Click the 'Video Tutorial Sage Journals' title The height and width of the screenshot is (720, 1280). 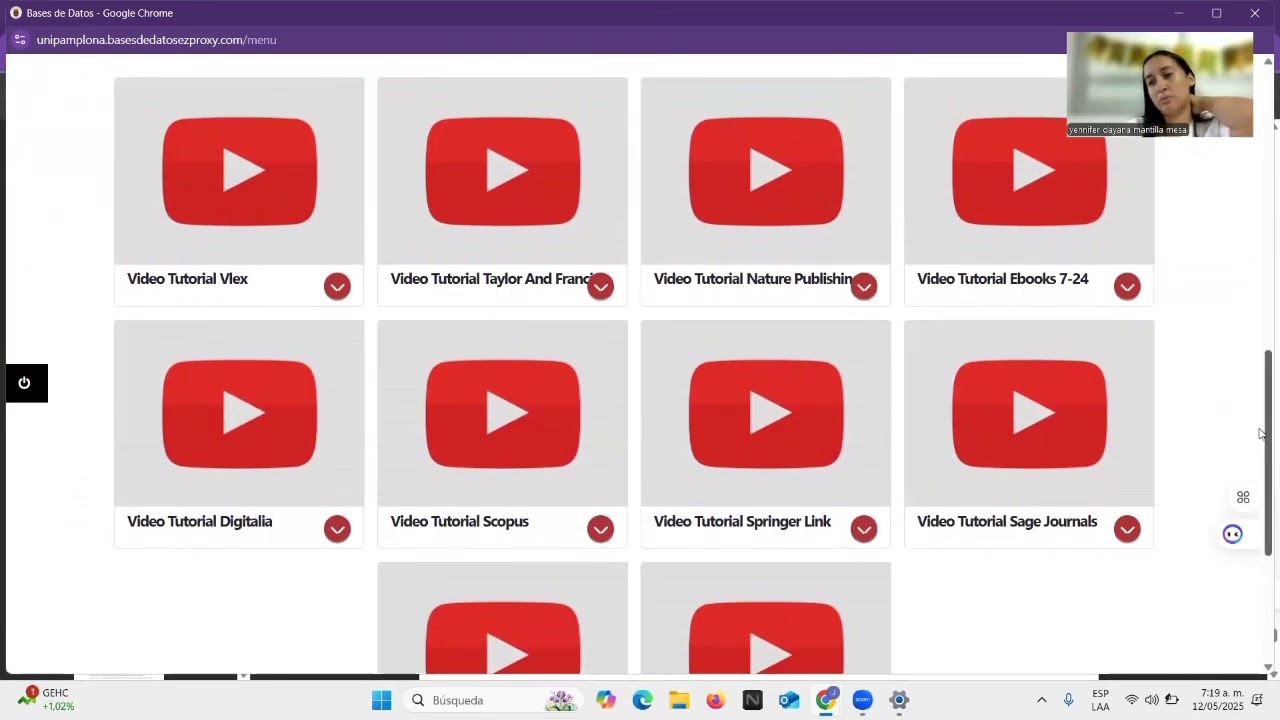1007,521
